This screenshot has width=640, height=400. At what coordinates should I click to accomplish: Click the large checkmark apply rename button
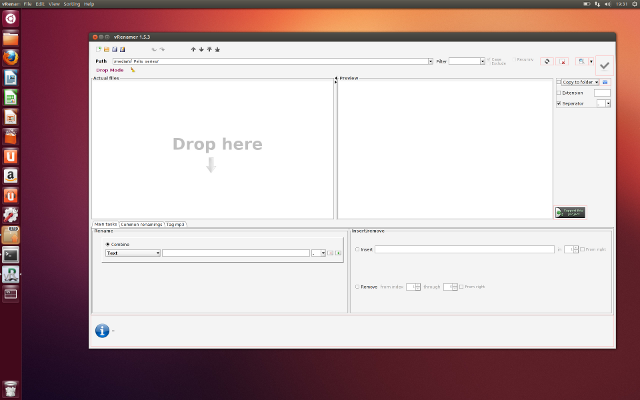[604, 65]
